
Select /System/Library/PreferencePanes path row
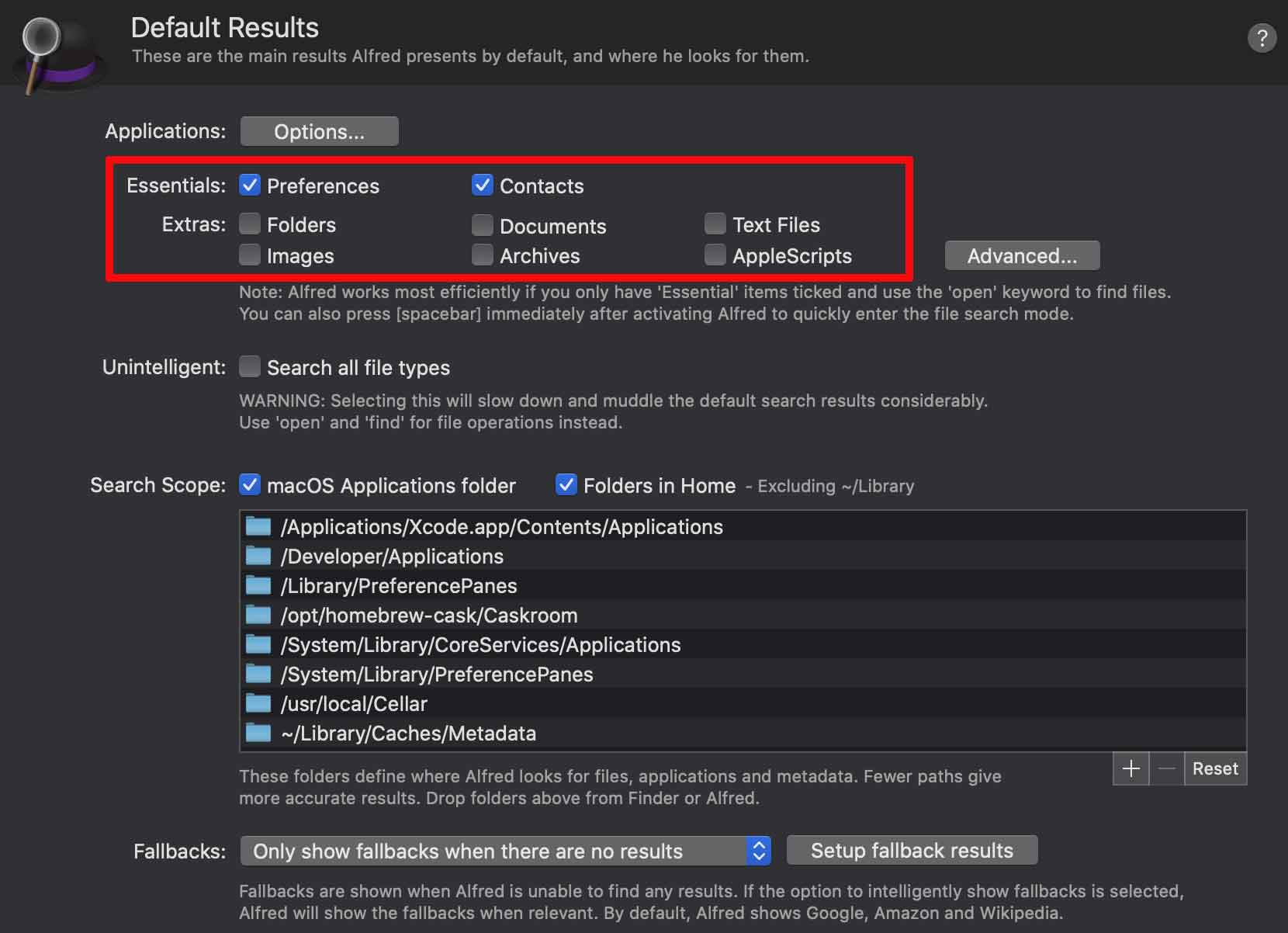tap(743, 674)
